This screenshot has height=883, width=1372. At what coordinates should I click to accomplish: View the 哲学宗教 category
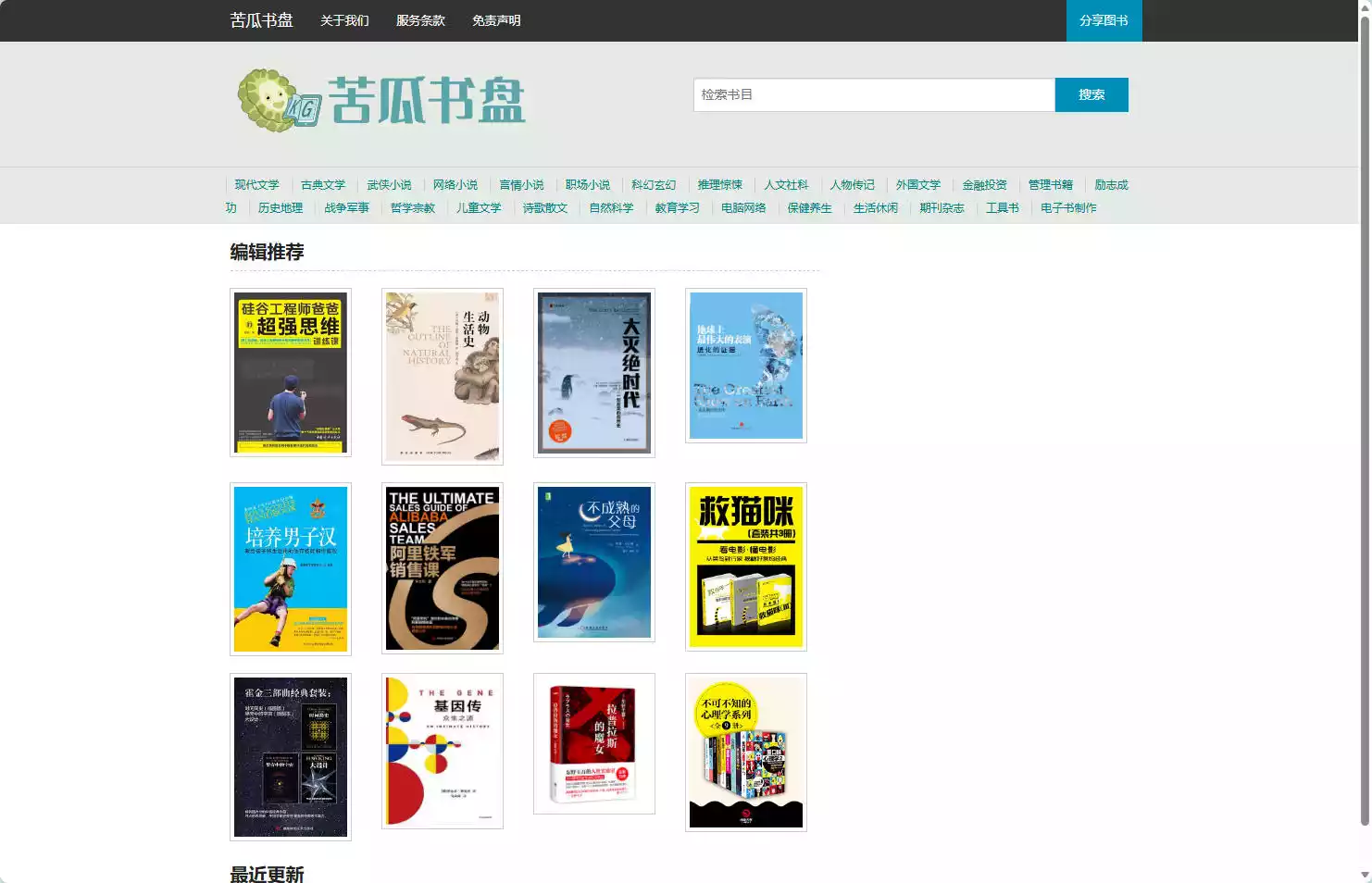pyautogui.click(x=413, y=208)
